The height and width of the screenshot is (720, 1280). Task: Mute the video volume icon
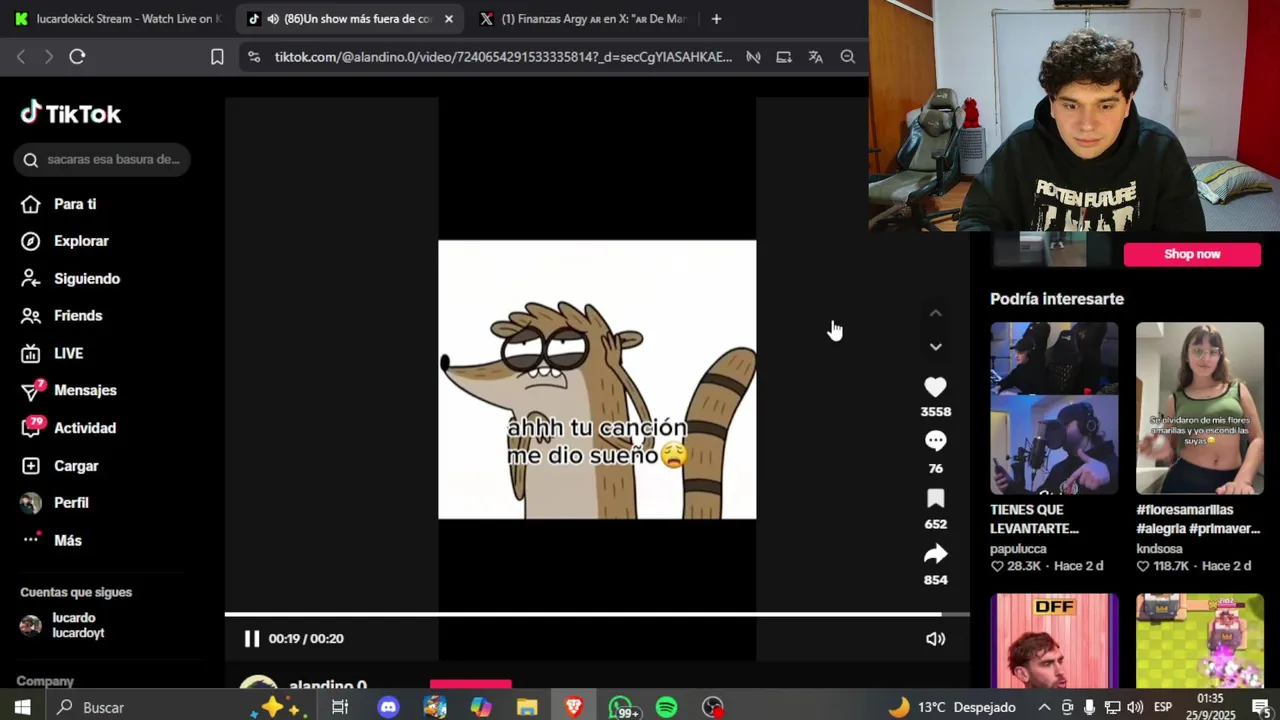(x=935, y=639)
